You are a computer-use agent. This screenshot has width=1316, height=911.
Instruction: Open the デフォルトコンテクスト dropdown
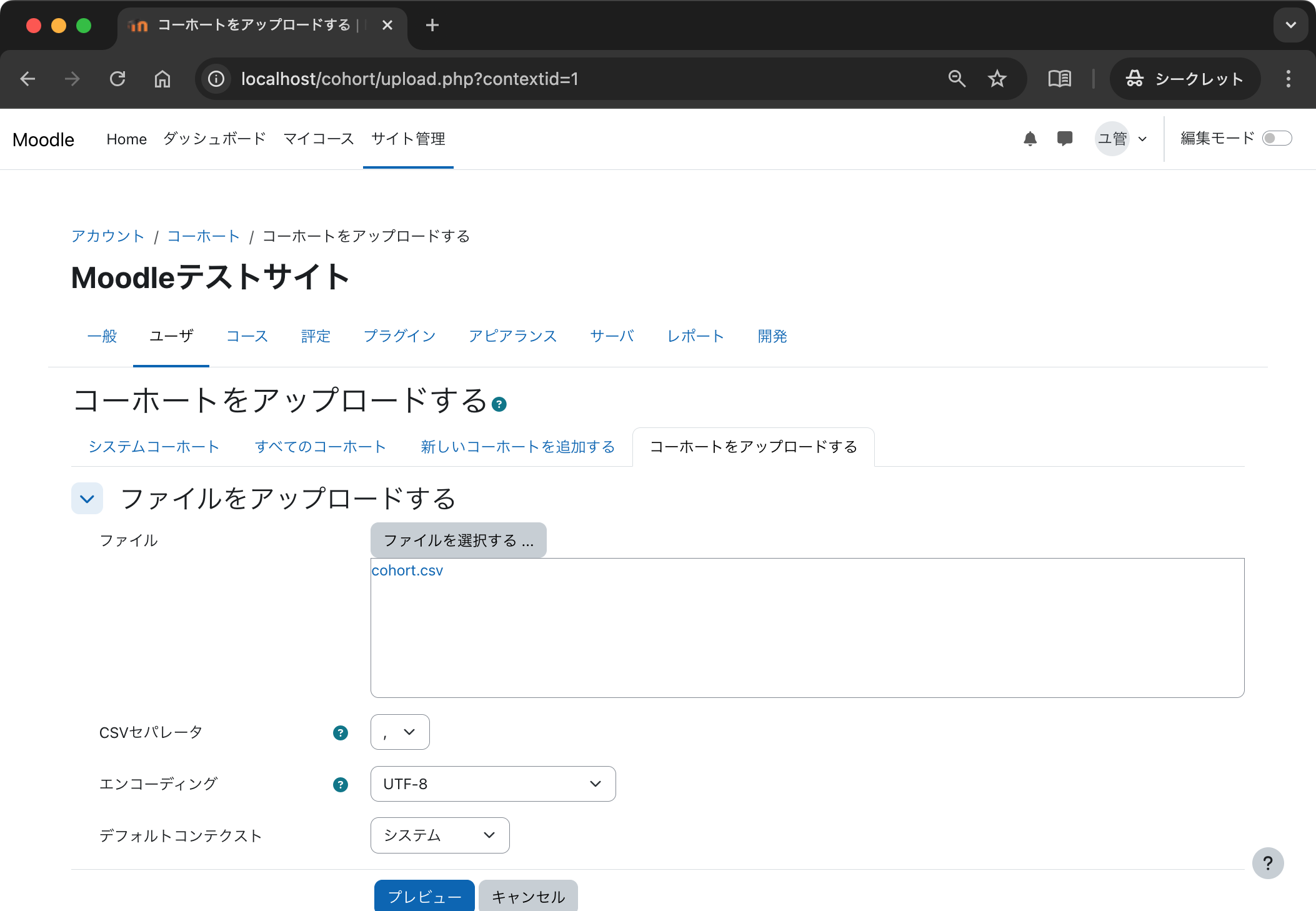pos(439,835)
